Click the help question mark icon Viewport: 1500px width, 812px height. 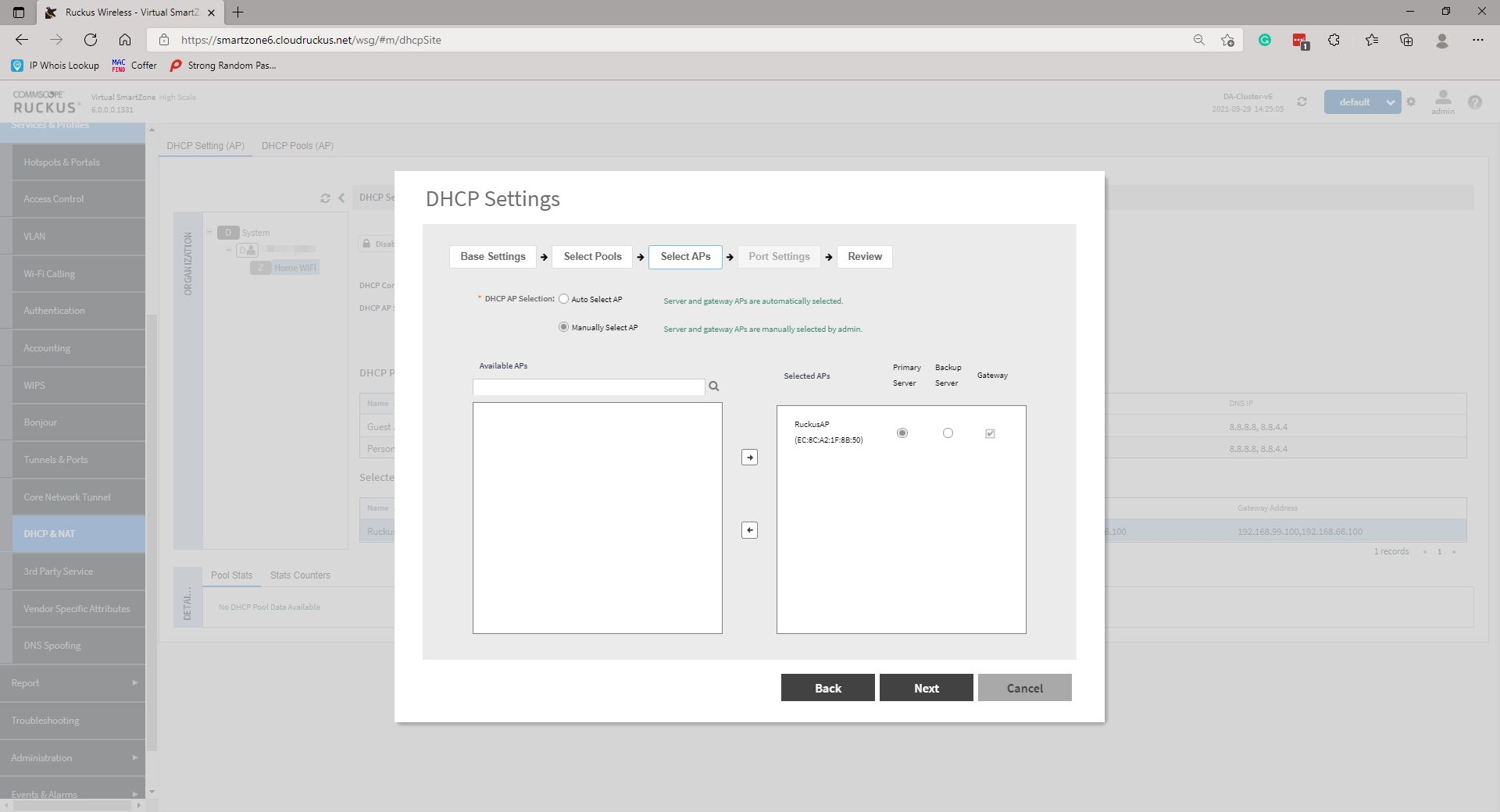1474,102
